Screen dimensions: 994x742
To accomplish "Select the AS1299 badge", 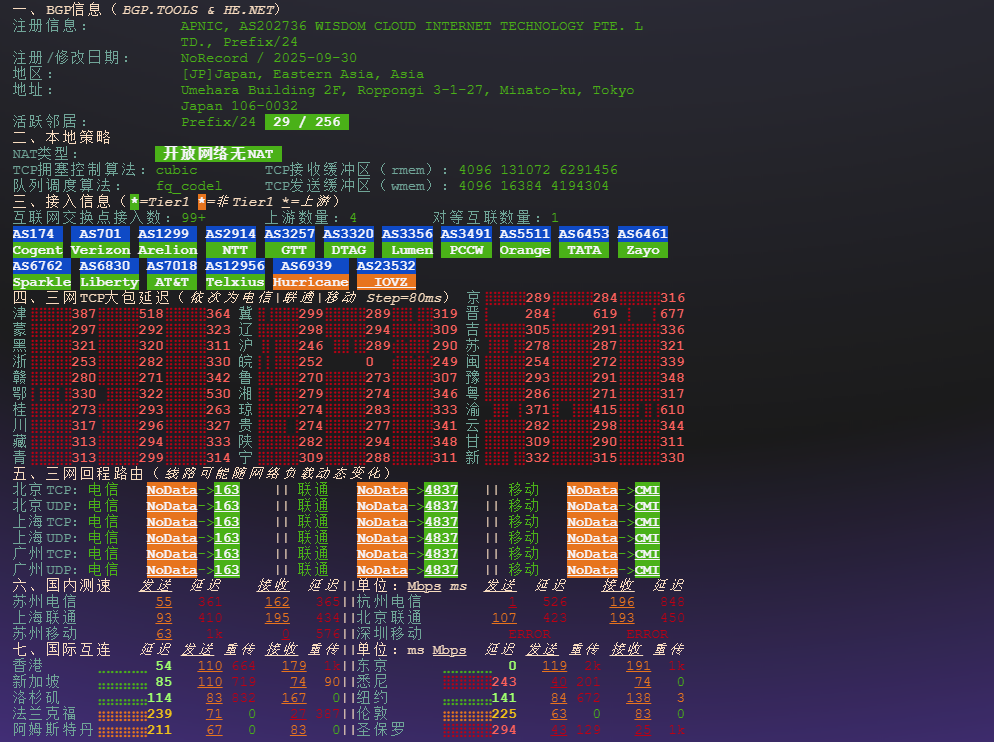I will pos(167,234).
